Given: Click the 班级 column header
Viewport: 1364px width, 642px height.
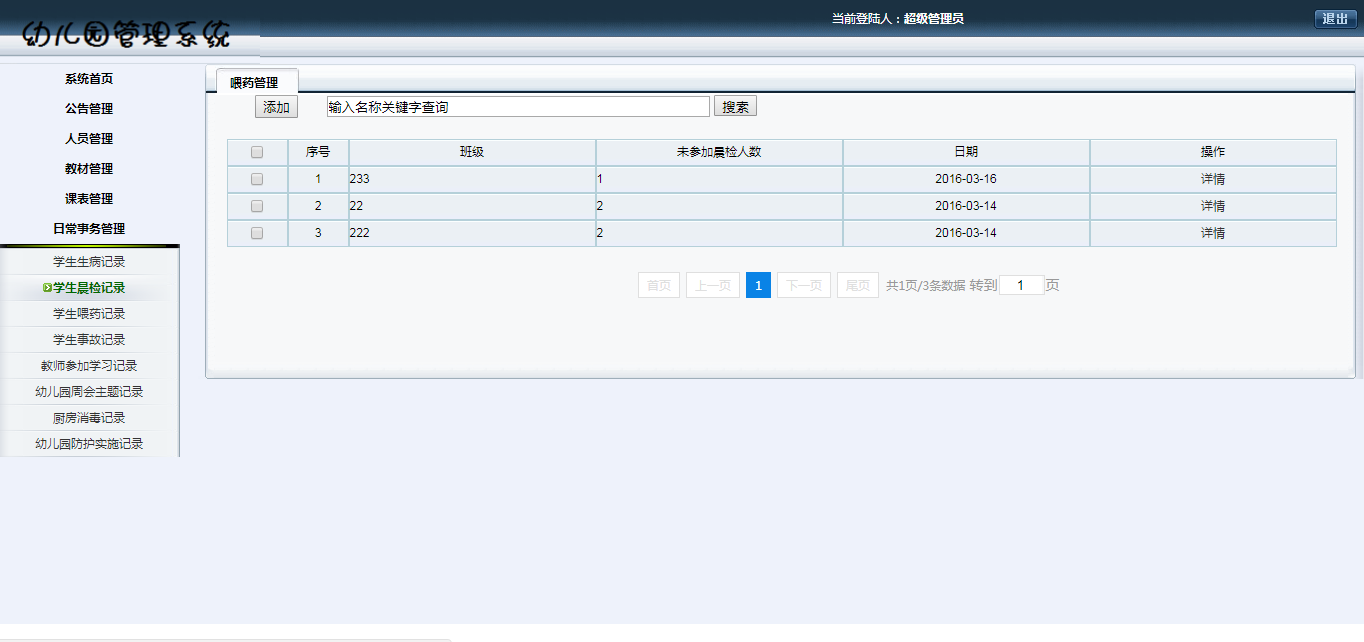Looking at the screenshot, I should [472, 152].
